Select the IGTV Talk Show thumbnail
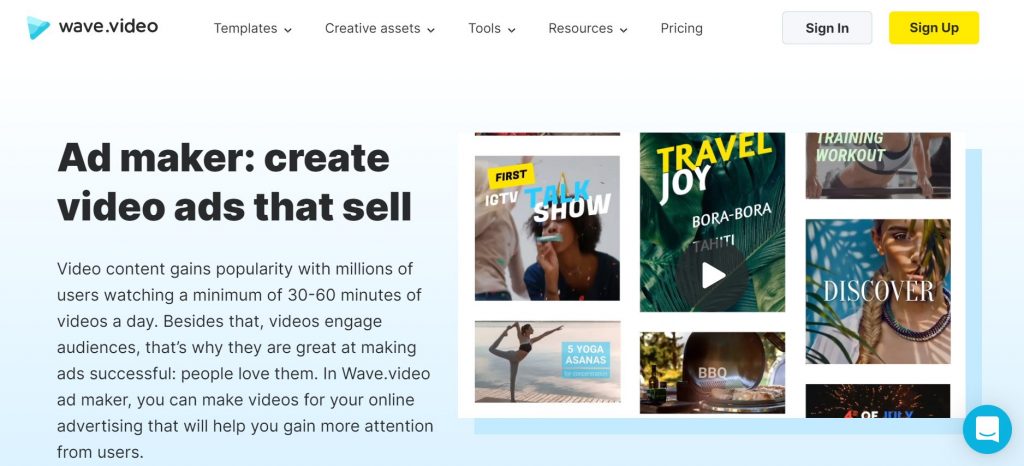1024x466 pixels. pyautogui.click(x=547, y=228)
